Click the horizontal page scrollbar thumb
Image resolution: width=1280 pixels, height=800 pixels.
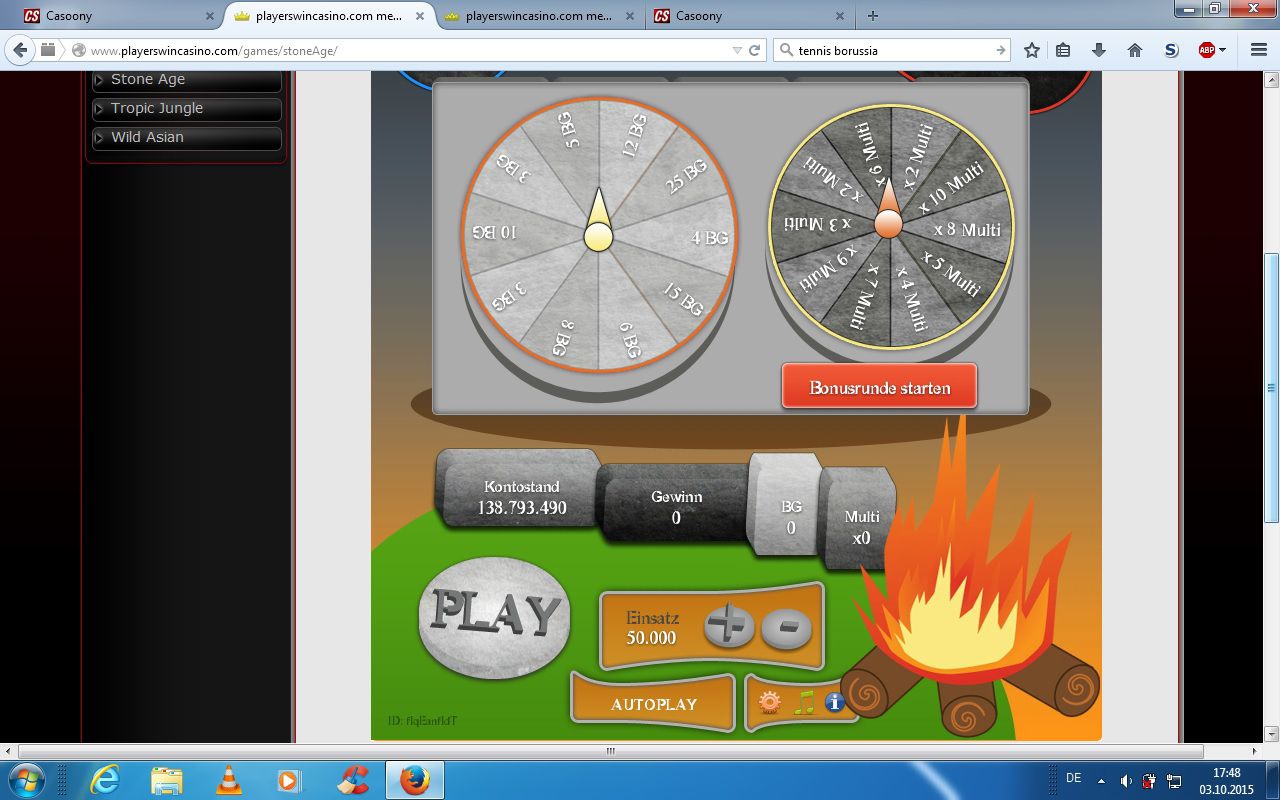(x=610, y=751)
